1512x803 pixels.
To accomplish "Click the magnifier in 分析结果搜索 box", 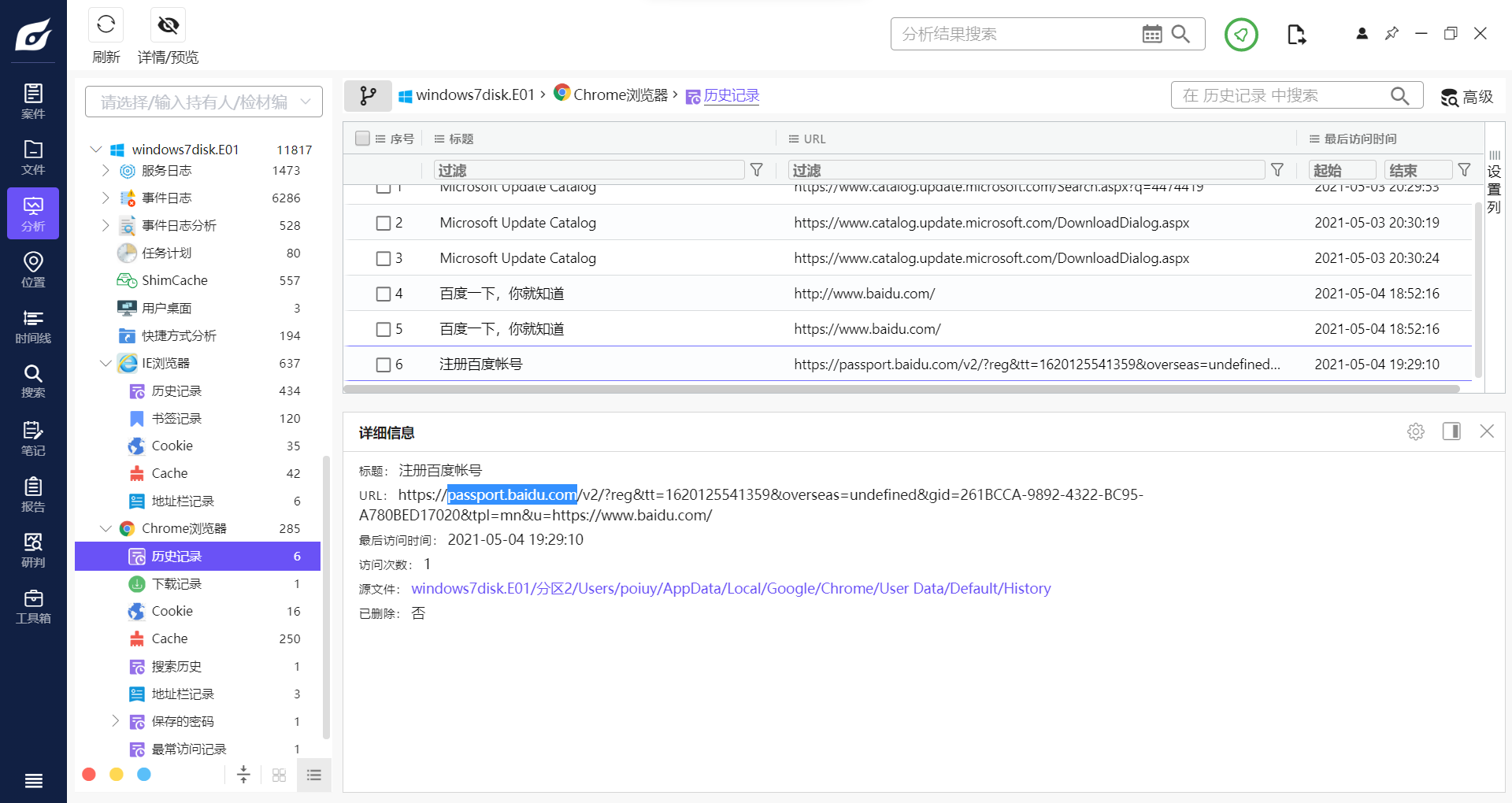I will [1180, 34].
